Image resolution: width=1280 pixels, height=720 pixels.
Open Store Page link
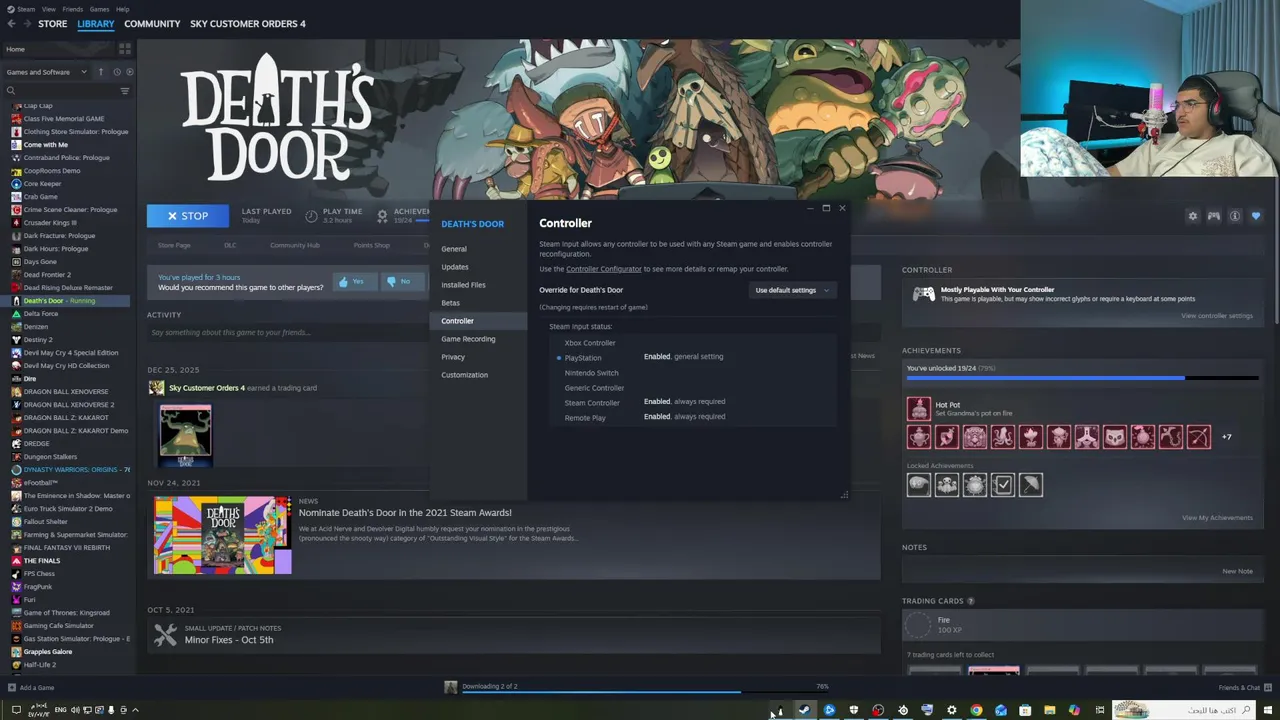pos(174,245)
